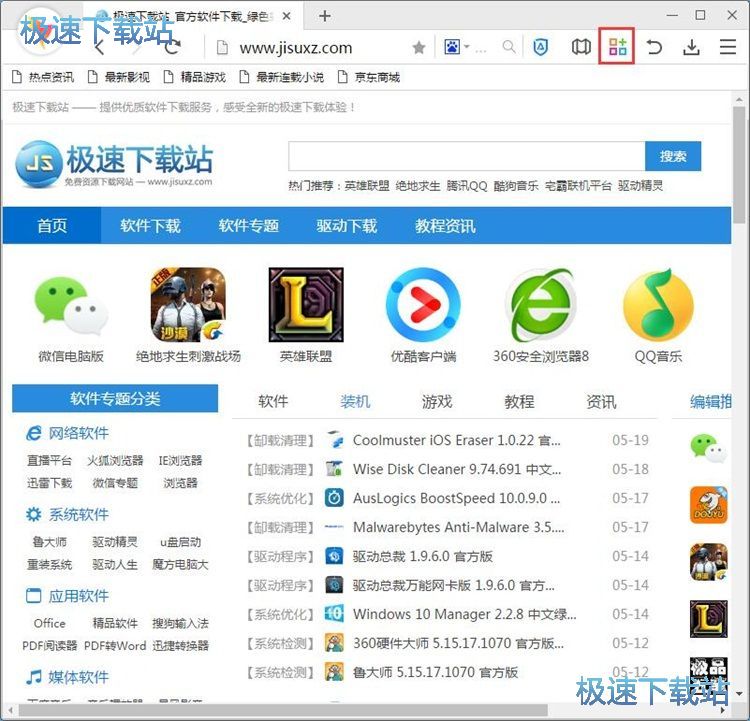This screenshot has width=750, height=721.
Task: Click the undo closed tab icon
Action: click(654, 47)
